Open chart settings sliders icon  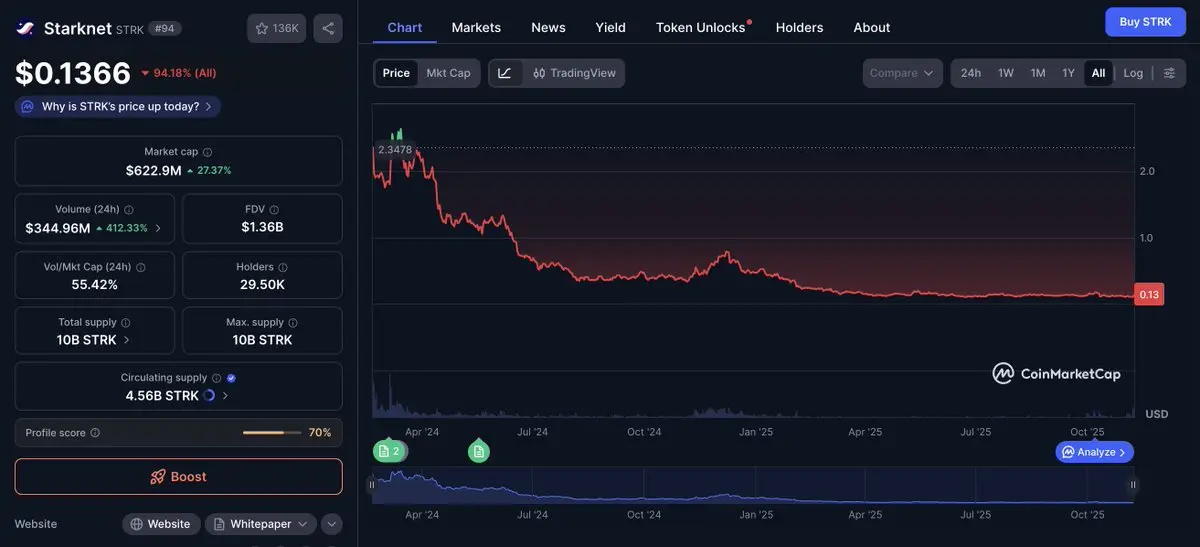pos(1169,73)
